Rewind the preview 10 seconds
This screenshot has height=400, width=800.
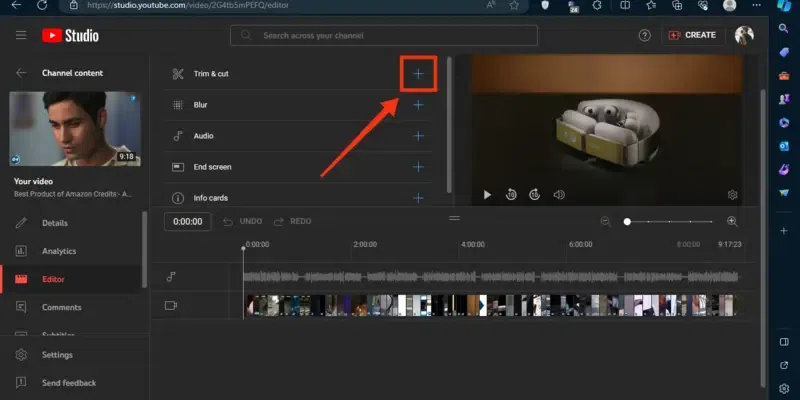511,195
